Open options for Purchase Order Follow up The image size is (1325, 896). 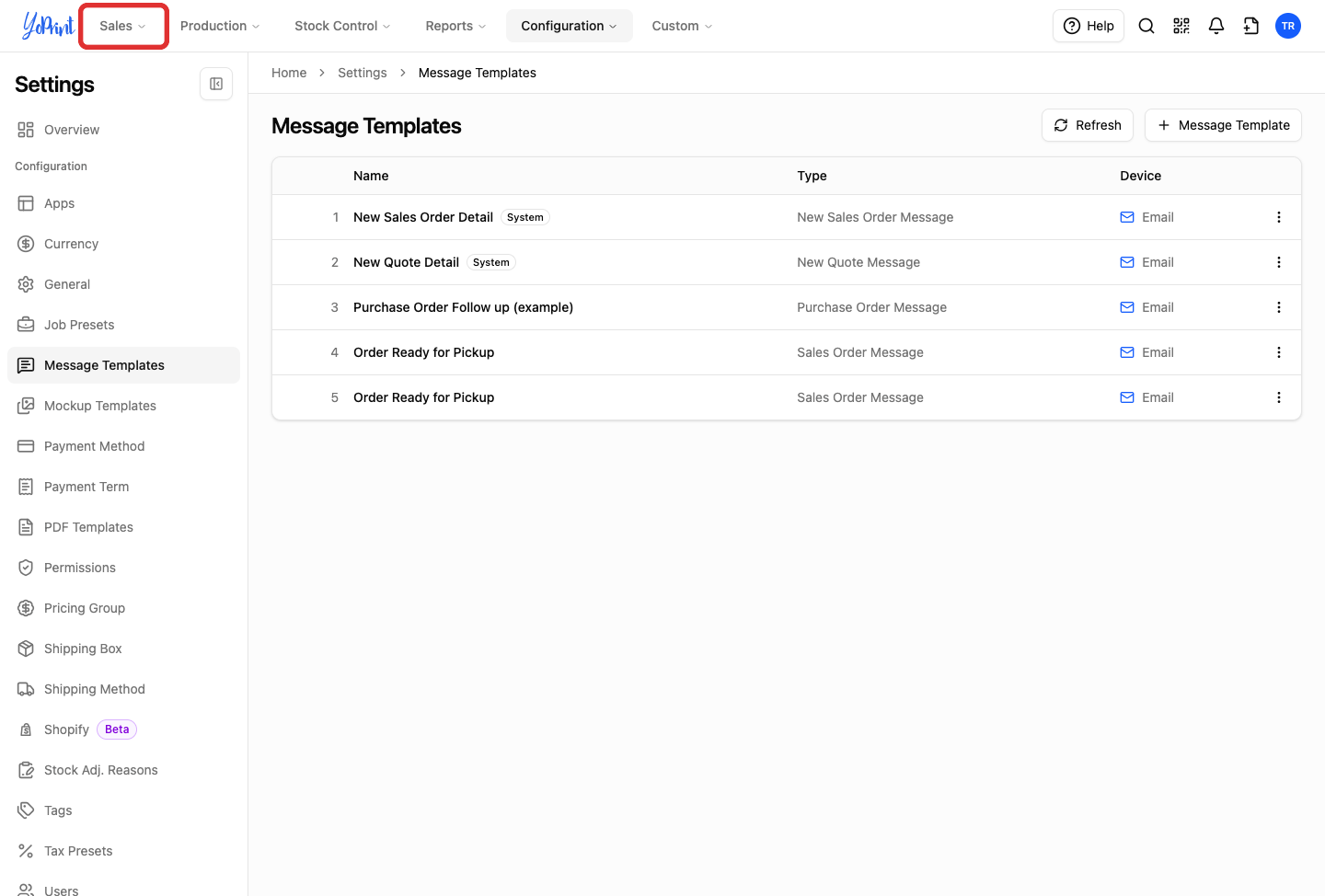tap(1279, 307)
